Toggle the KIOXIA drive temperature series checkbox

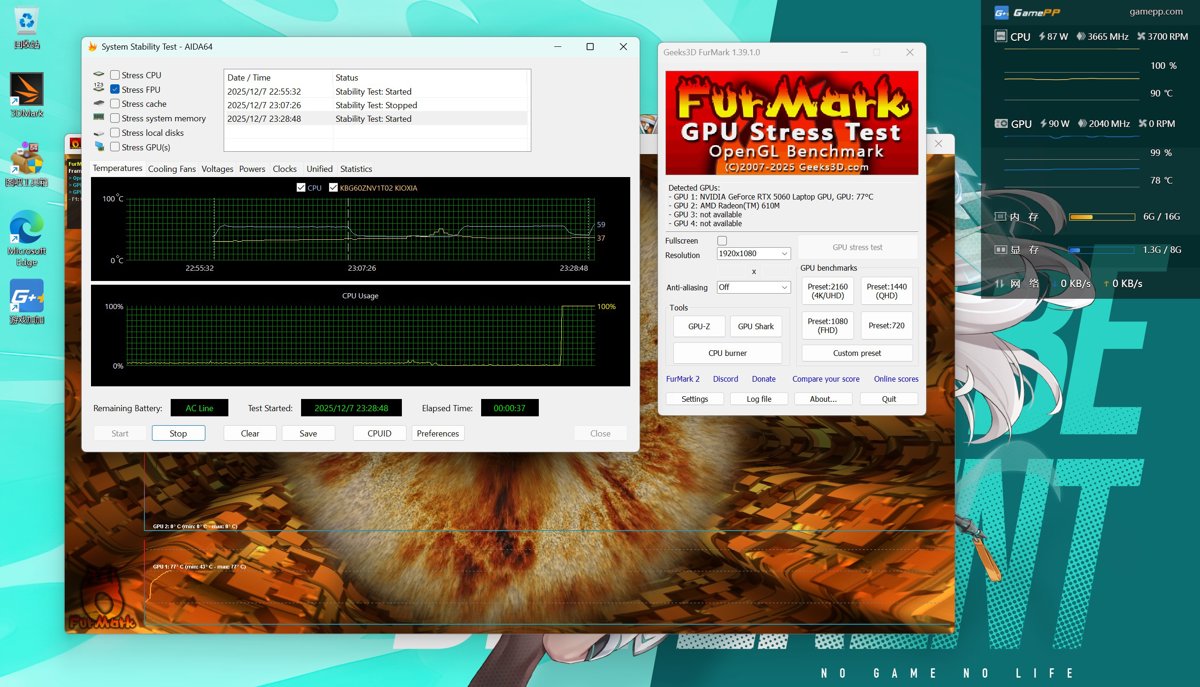[x=333, y=188]
